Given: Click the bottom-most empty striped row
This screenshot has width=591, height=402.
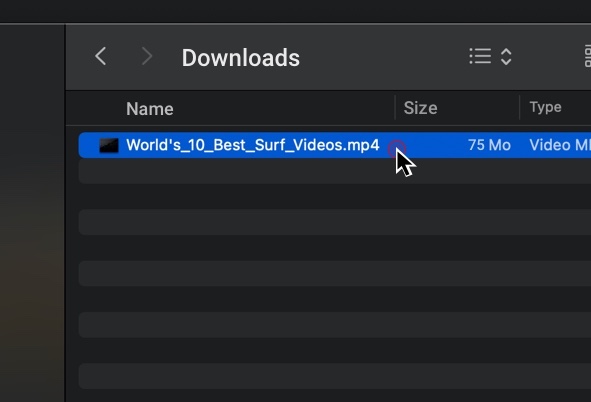Looking at the screenshot, I should click(335, 376).
